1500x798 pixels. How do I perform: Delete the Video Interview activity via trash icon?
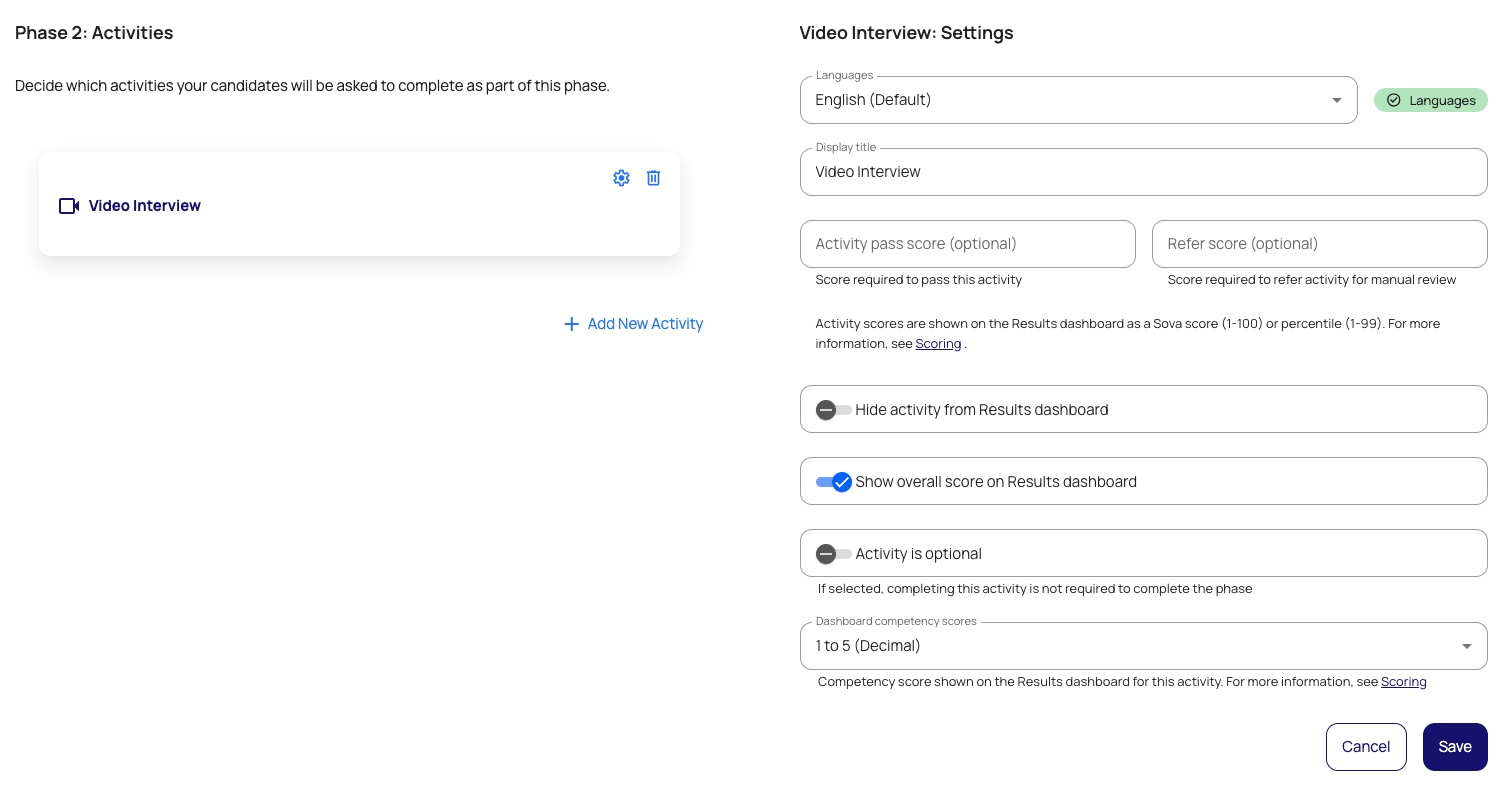pyautogui.click(x=653, y=178)
